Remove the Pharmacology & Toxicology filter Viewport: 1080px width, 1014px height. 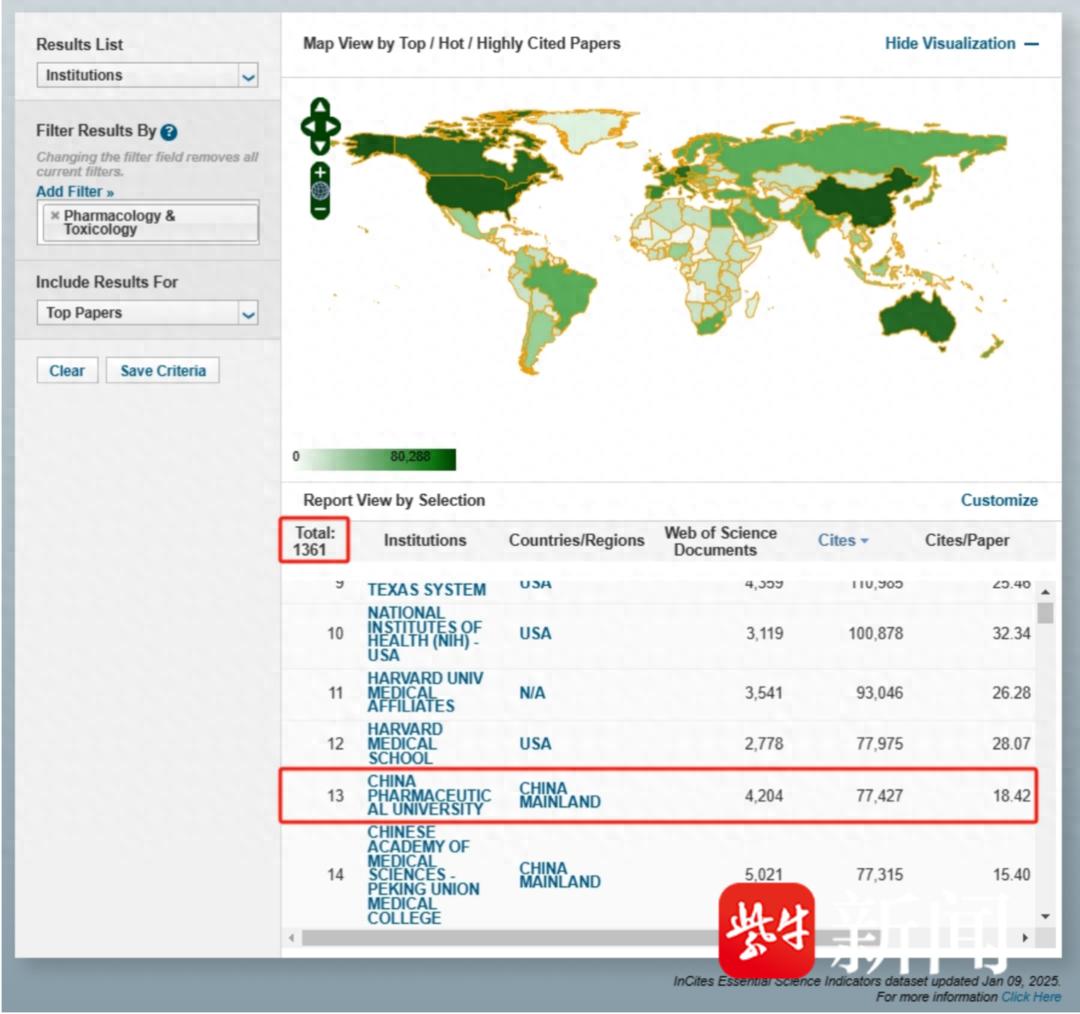[55, 216]
